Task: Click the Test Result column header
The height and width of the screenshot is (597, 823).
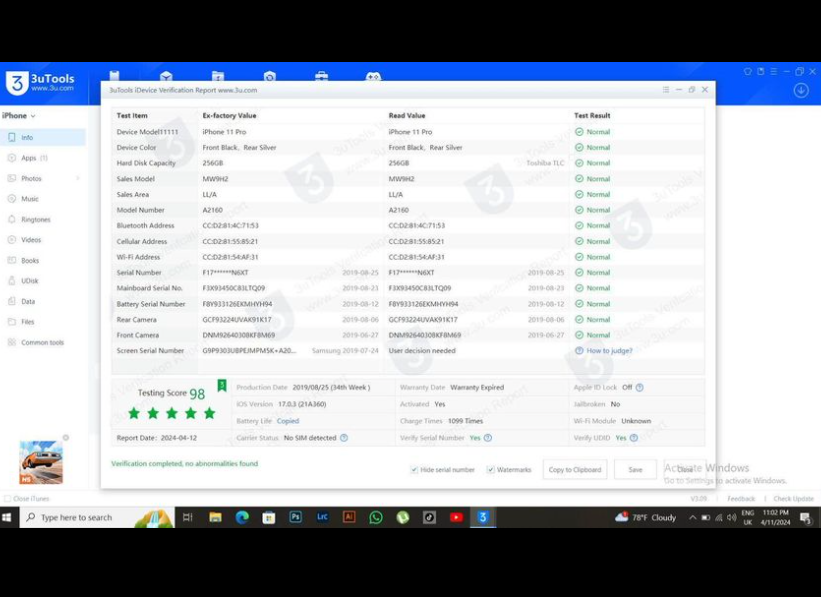Action: (592, 116)
